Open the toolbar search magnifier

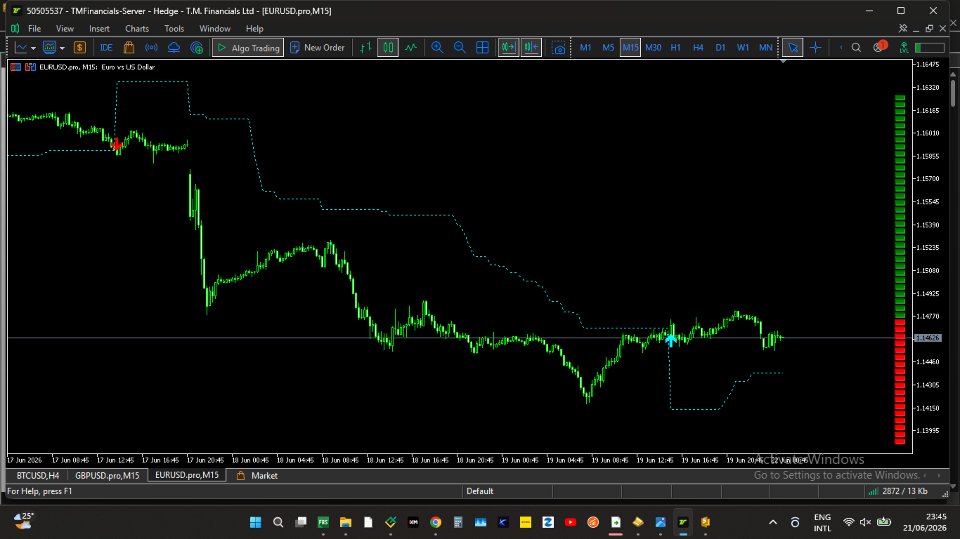pos(857,47)
